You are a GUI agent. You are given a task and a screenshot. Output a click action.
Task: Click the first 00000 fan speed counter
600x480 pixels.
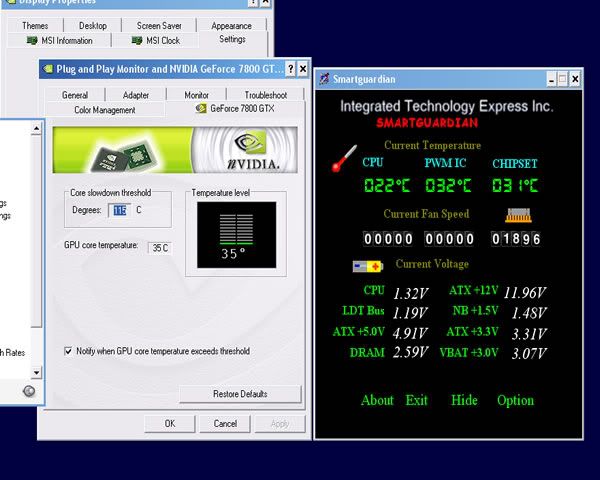[388, 239]
